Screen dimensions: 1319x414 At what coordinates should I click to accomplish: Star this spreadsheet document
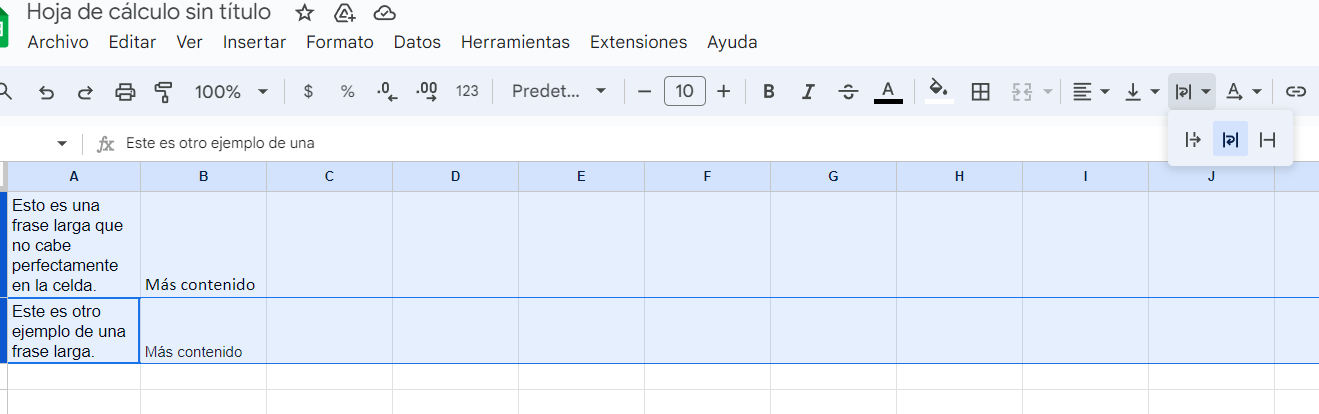(305, 13)
